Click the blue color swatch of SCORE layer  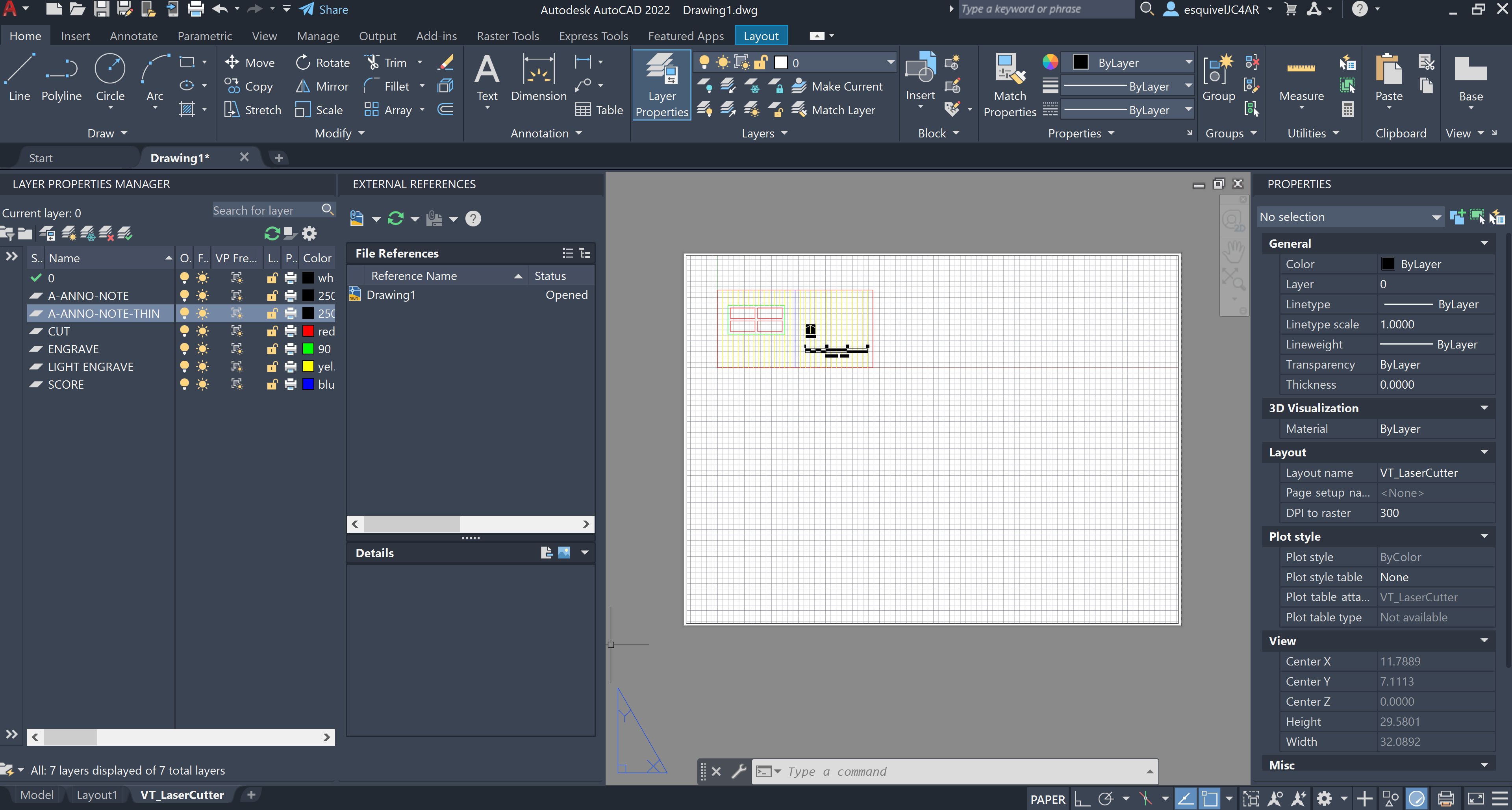tap(308, 384)
